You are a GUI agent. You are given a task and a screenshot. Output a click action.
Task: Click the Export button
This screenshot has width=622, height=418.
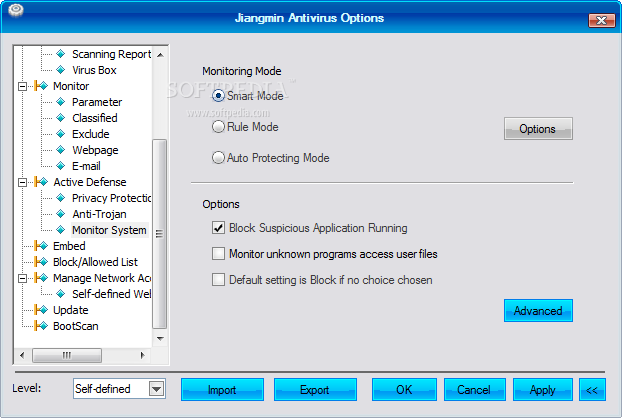[315, 389]
